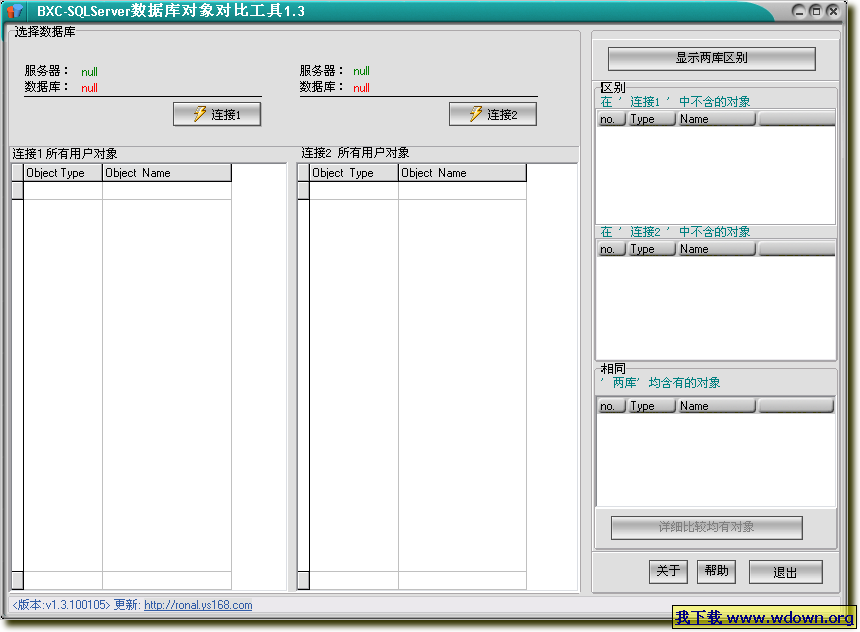Maximize the window from the title bar
Image resolution: width=860 pixels, height=632 pixels.
pos(816,11)
